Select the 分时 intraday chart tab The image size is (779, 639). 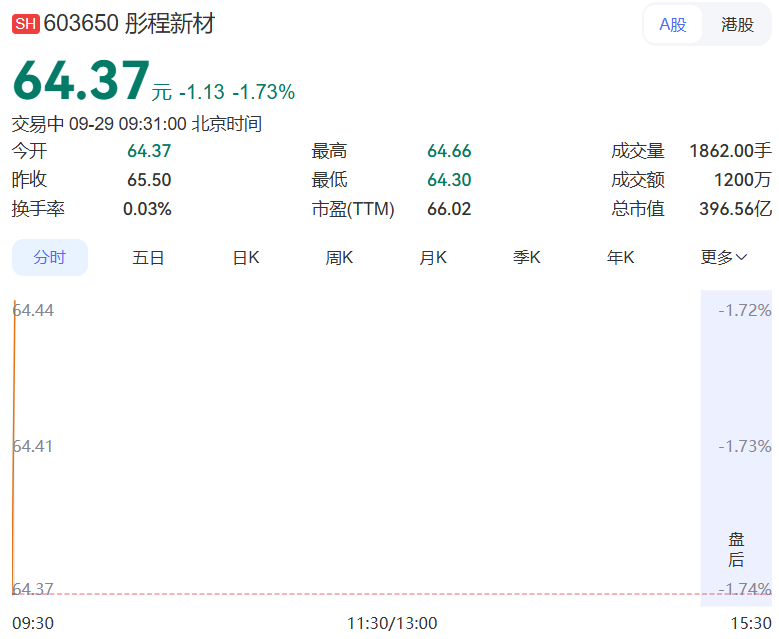pyautogui.click(x=50, y=257)
